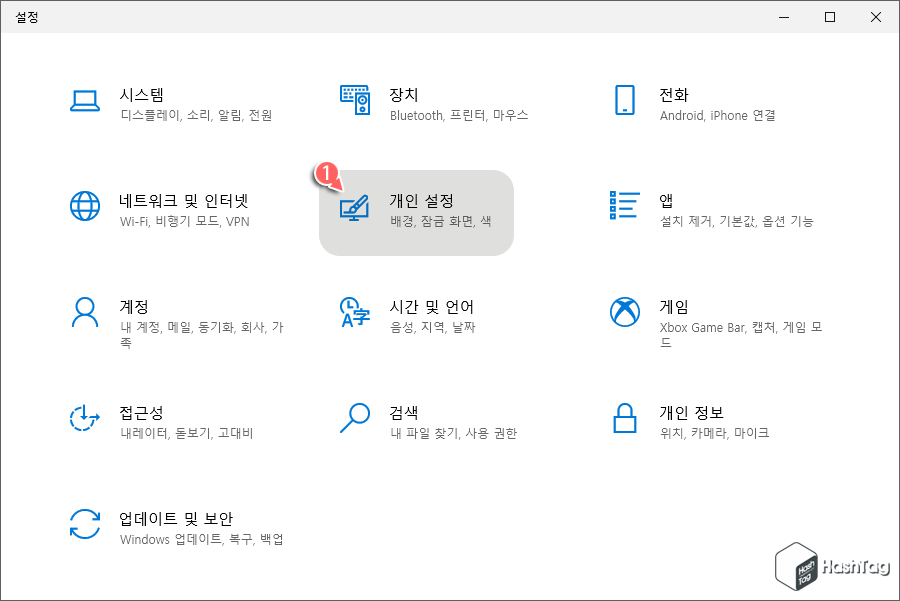Open the 검색 settings tile
This screenshot has height=601, width=900.
click(x=420, y=425)
